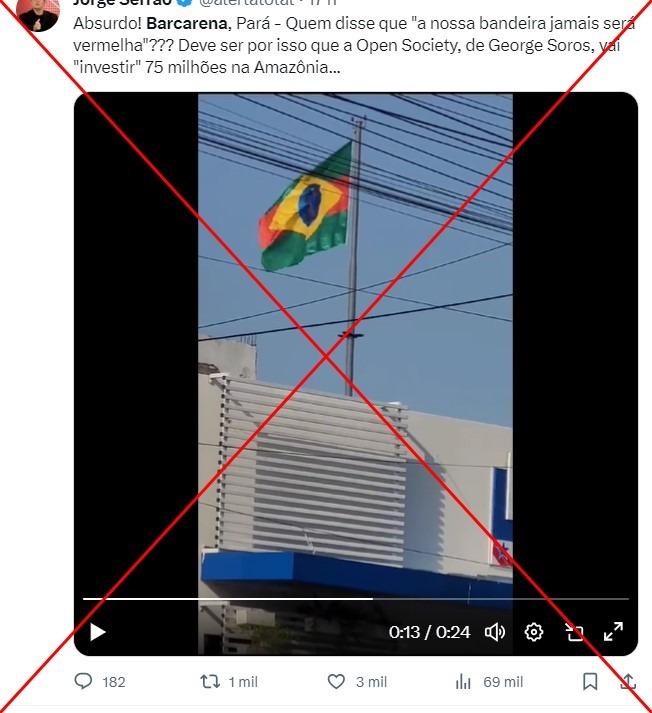Share the tweet via share icon
The image size is (652, 713).
point(628,682)
